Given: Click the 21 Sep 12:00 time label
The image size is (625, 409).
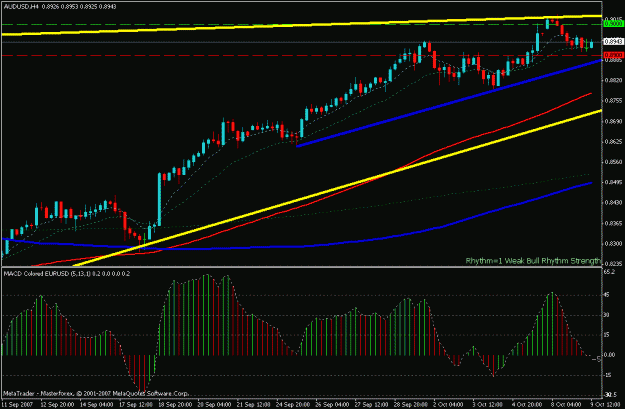Looking at the screenshot, I should (254, 404).
